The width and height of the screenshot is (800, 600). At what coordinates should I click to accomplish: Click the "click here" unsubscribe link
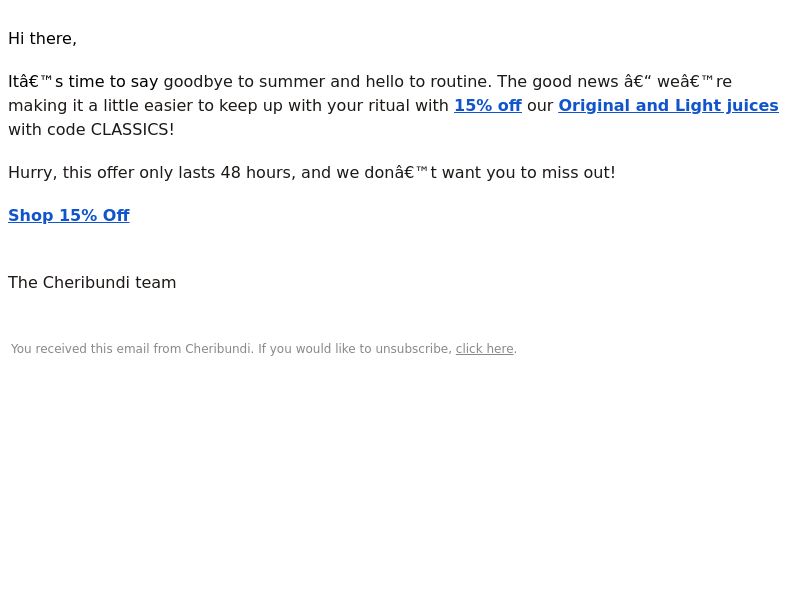484,349
